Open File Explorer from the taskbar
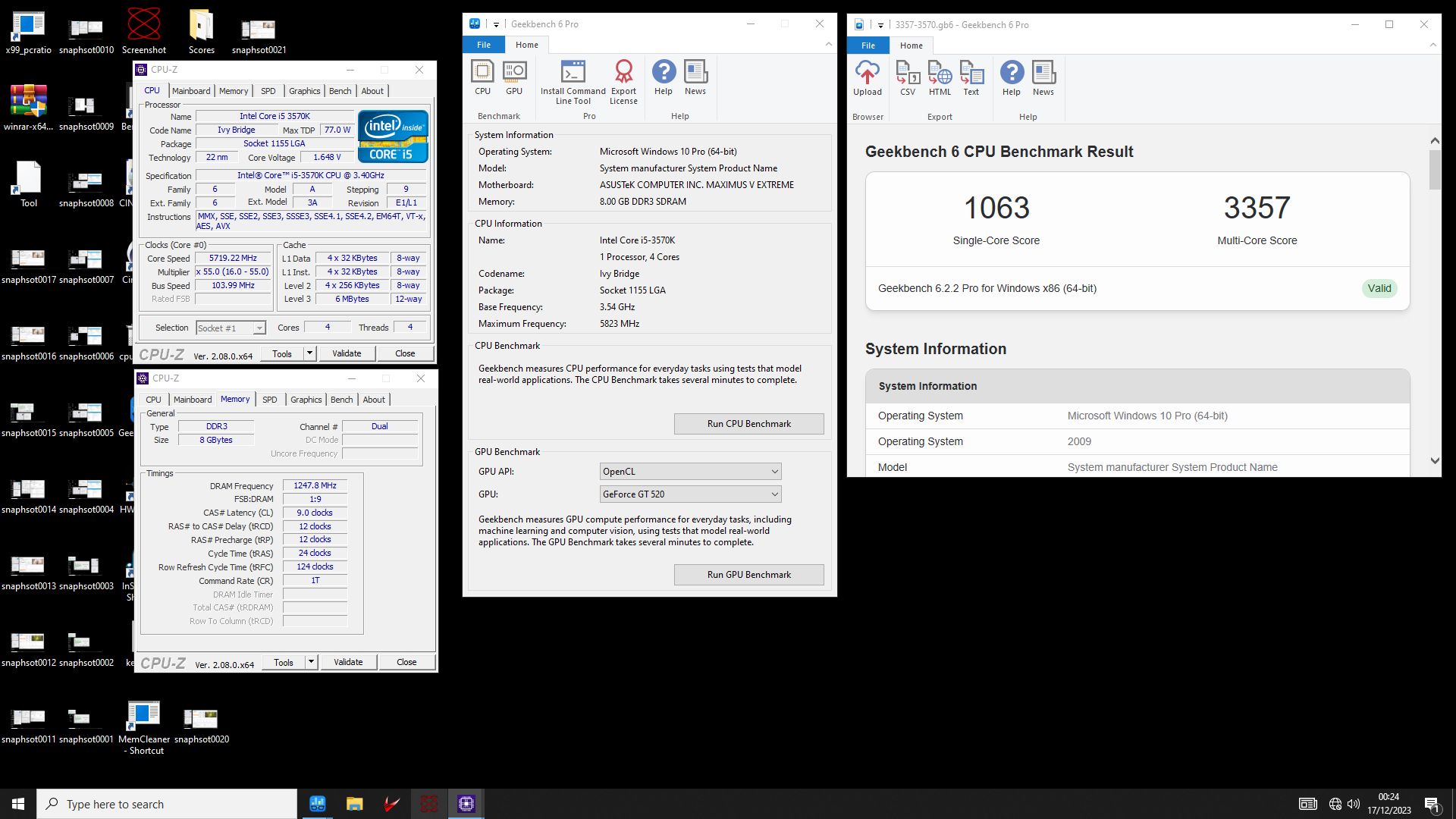Image resolution: width=1456 pixels, height=819 pixels. click(354, 804)
